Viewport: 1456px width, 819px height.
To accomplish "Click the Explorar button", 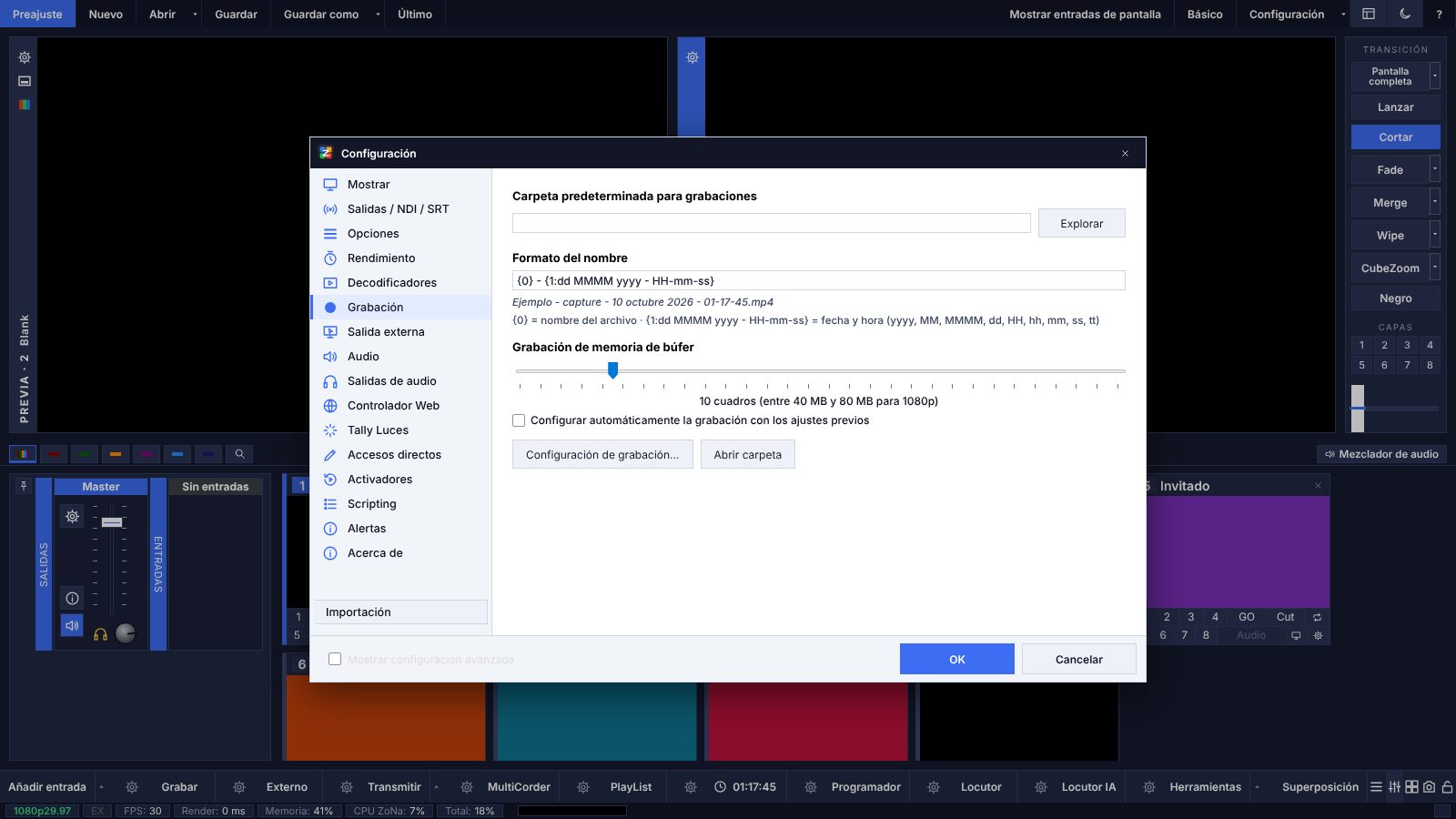I will tap(1081, 223).
